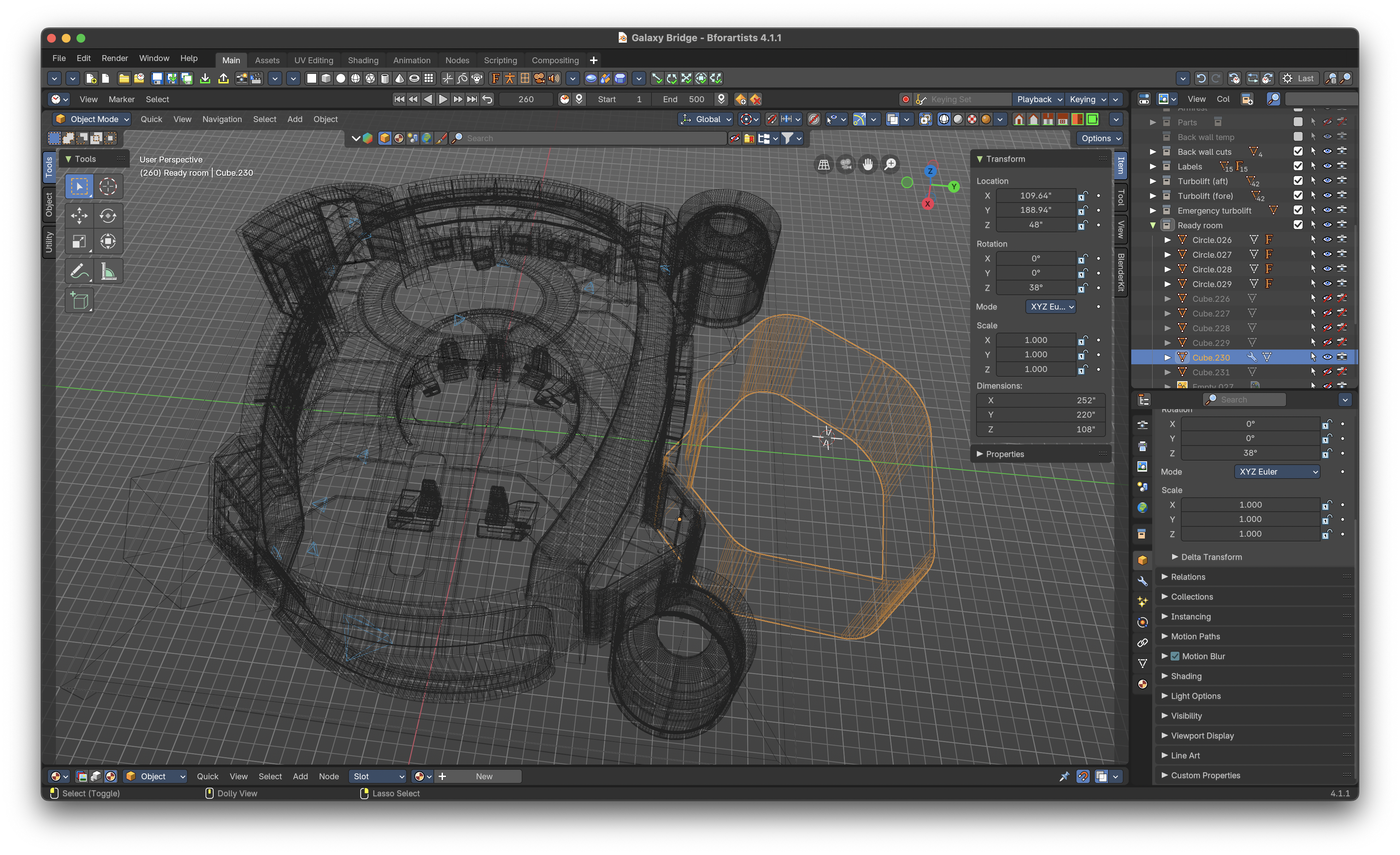Expand the Back wall cuts collection
Screen dimensions: 1400x855
1153,152
